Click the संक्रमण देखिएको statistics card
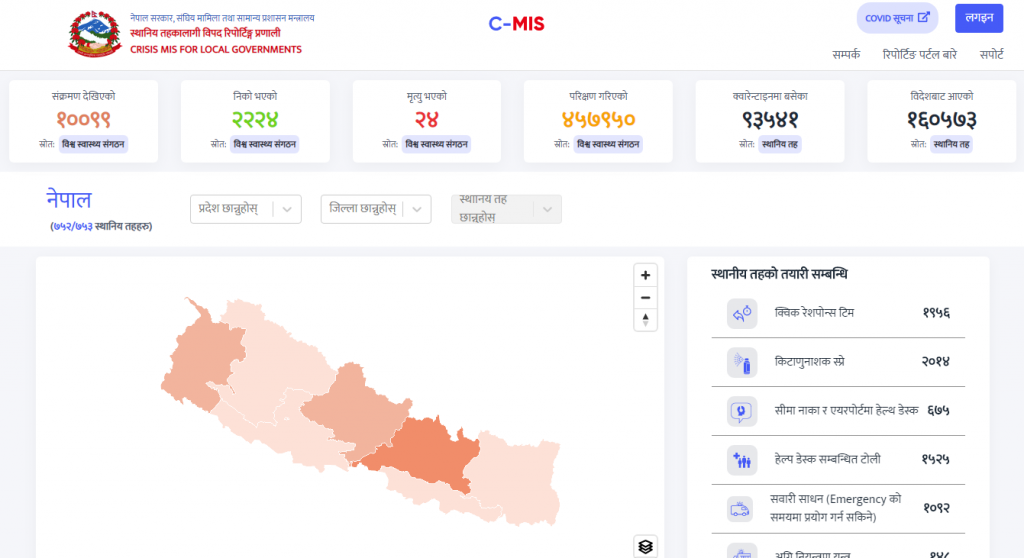The height and width of the screenshot is (558, 1024). (x=84, y=120)
